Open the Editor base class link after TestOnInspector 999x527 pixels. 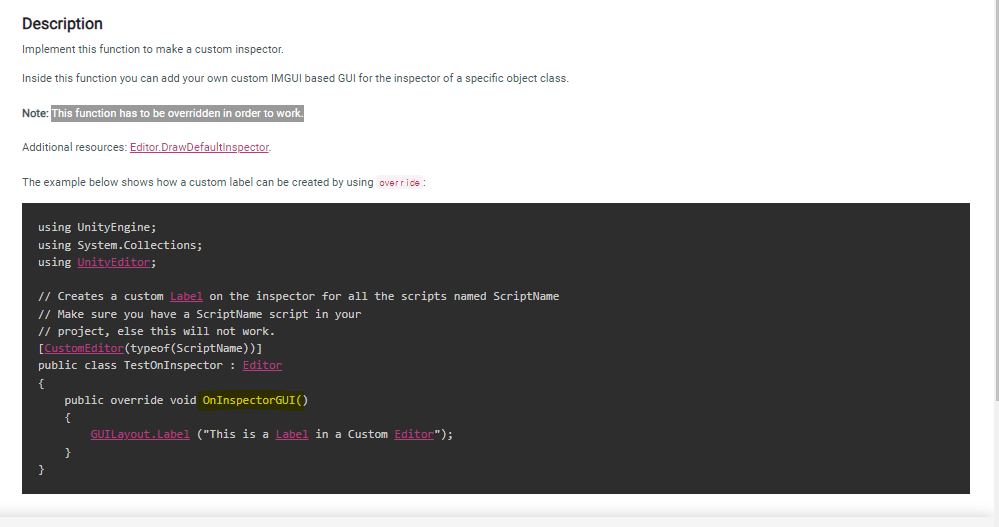(262, 365)
